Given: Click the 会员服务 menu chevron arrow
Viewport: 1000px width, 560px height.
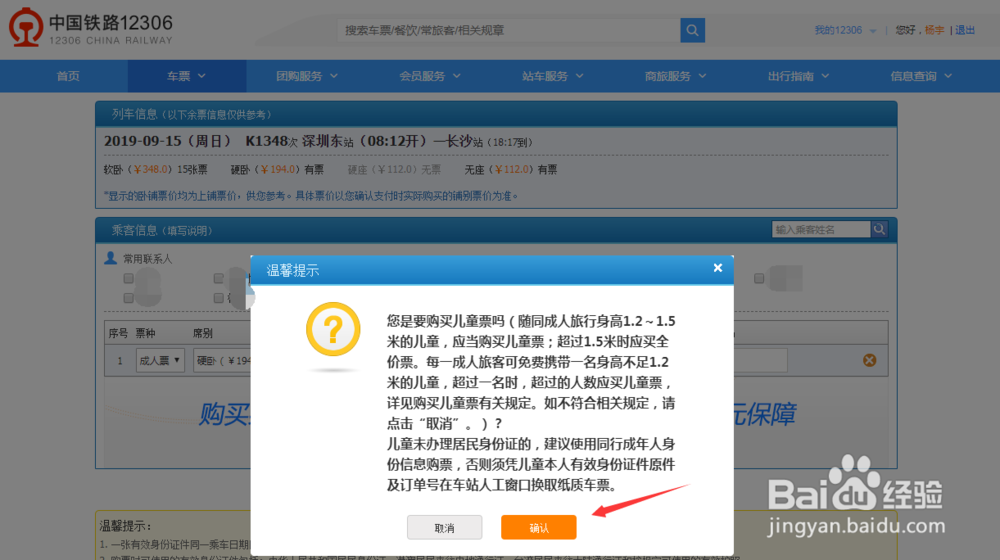Looking at the screenshot, I should click(457, 76).
